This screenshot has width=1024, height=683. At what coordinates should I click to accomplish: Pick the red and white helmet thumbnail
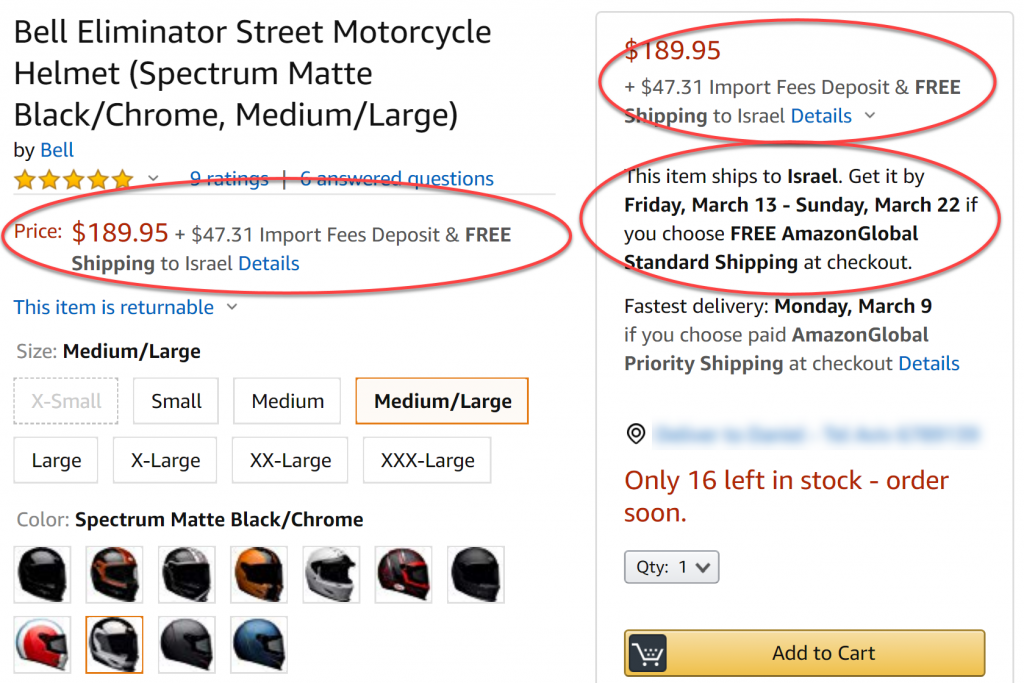pyautogui.click(x=42, y=644)
